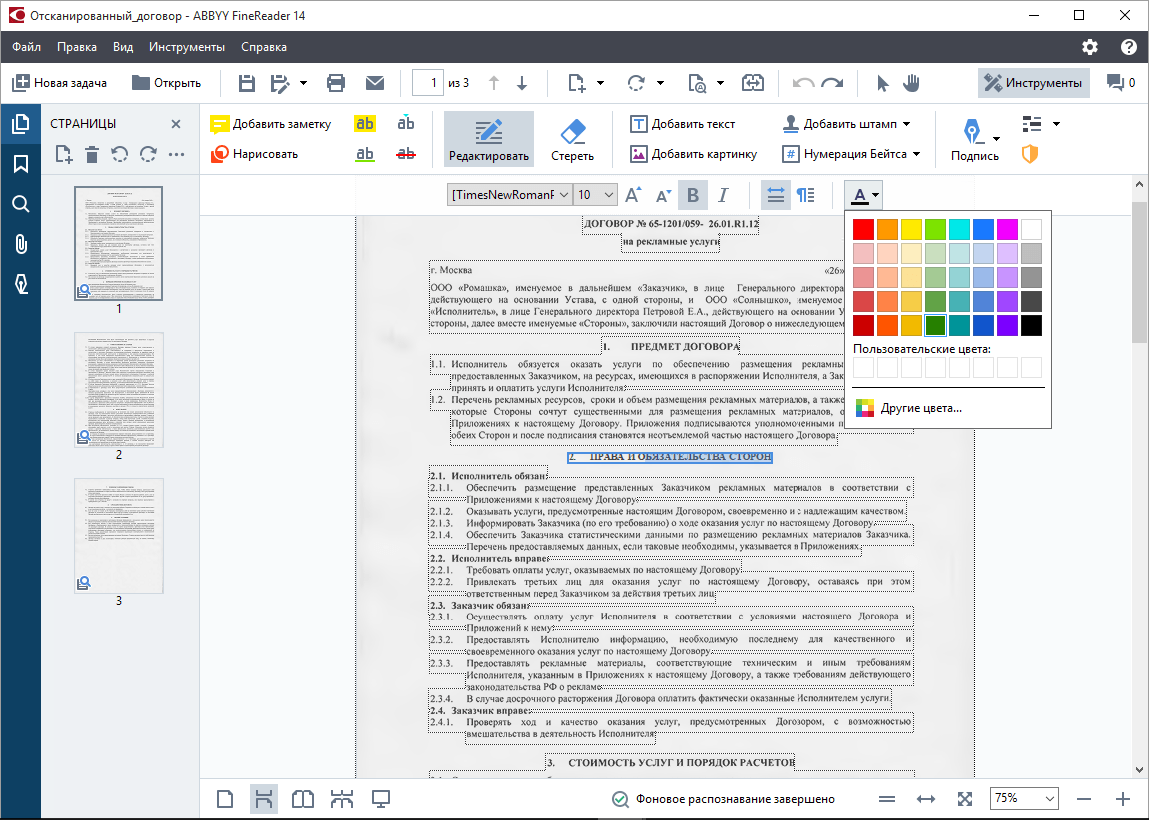Select the pointer arrow tool
Image resolution: width=1149 pixels, height=820 pixels.
click(882, 83)
